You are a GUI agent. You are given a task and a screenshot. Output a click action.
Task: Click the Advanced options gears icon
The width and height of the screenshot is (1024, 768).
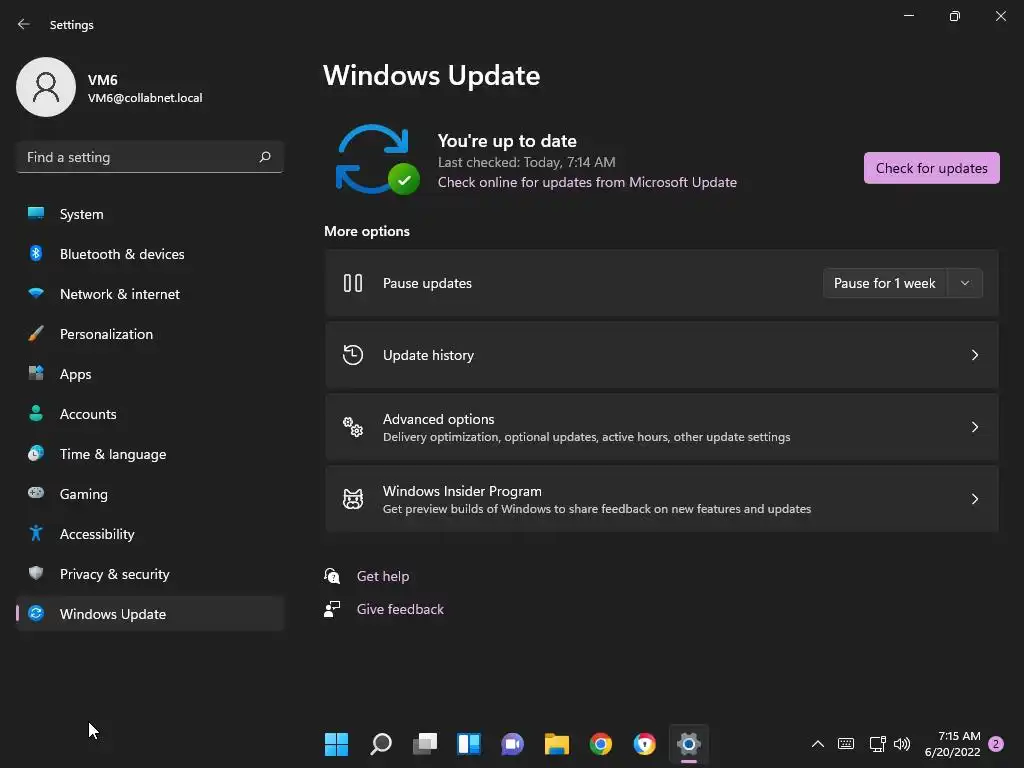pos(353,427)
